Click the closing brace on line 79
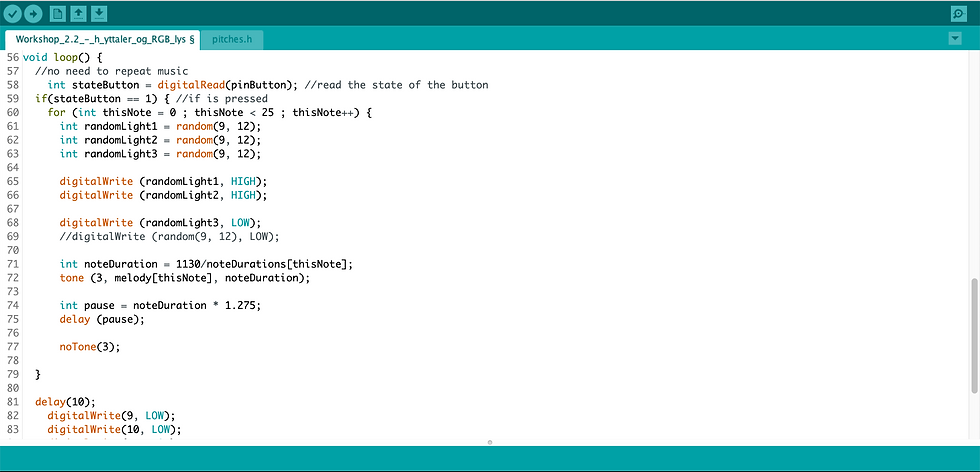The width and height of the screenshot is (980, 472). tap(38, 374)
